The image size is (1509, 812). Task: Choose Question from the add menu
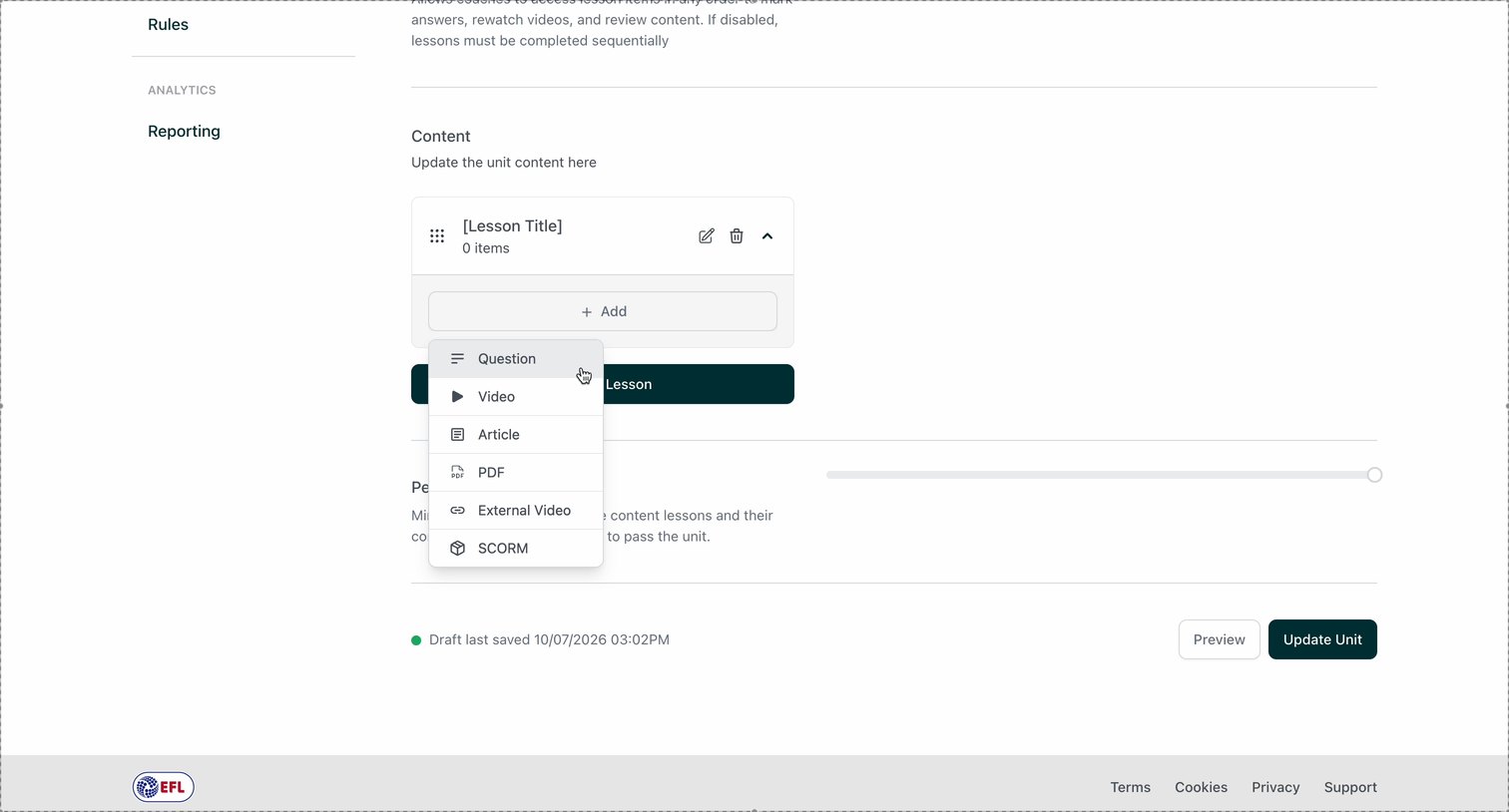click(516, 359)
